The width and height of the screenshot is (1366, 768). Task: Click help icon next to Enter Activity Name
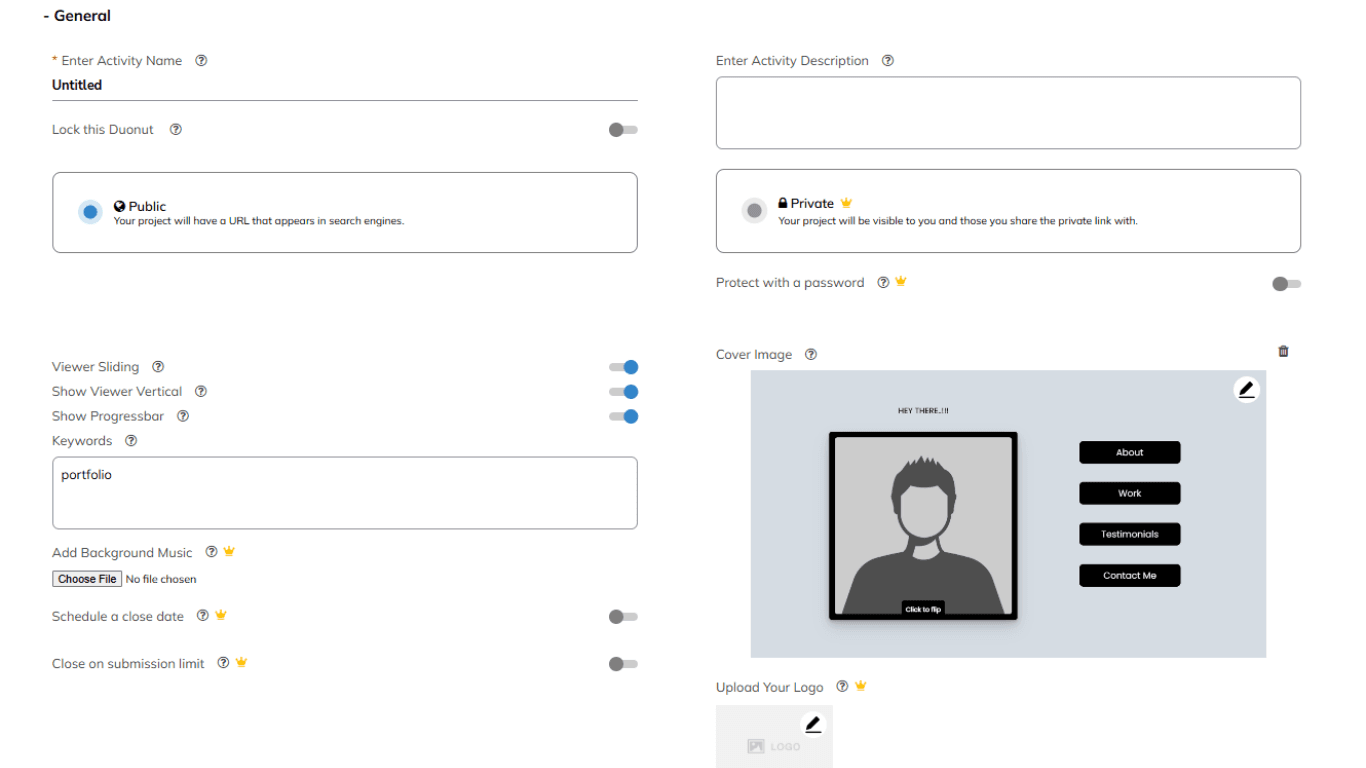(x=201, y=61)
